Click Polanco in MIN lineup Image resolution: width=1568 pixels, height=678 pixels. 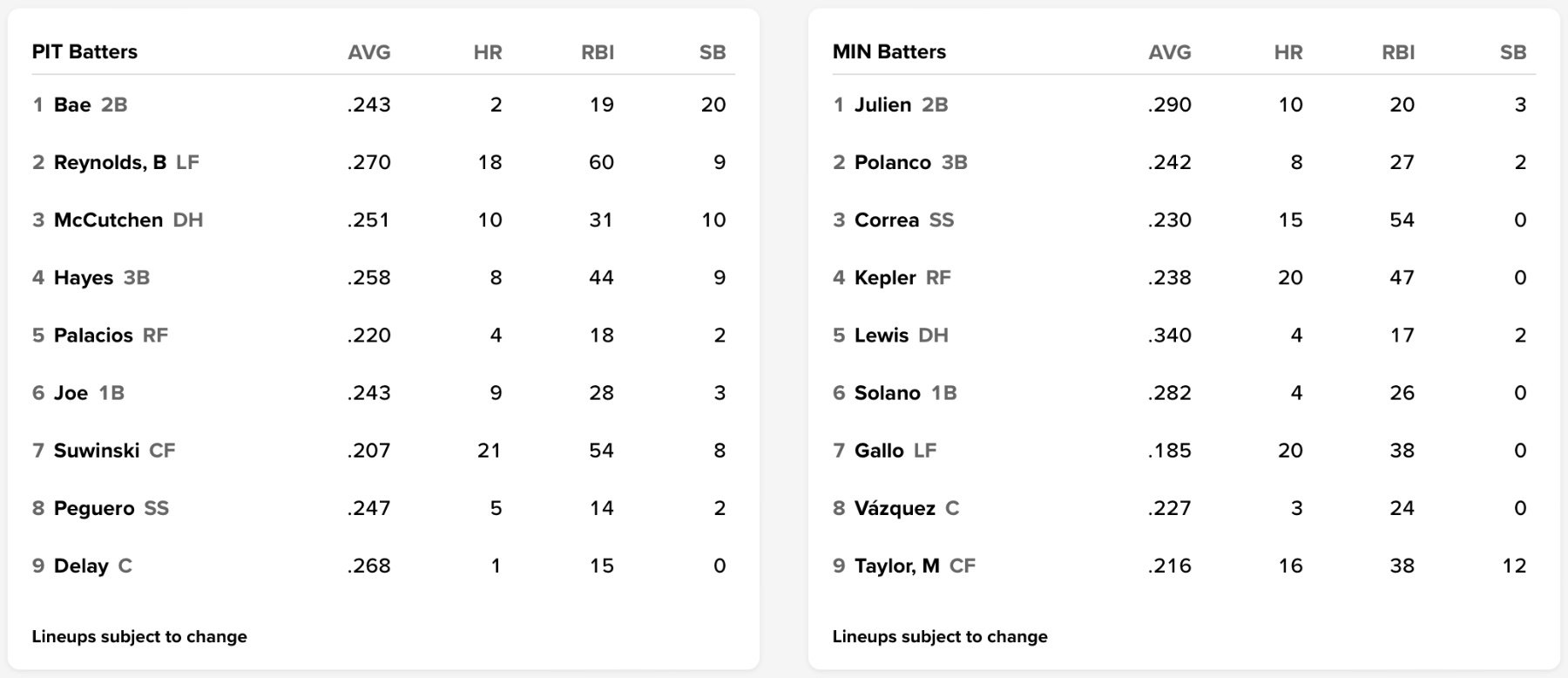click(893, 162)
